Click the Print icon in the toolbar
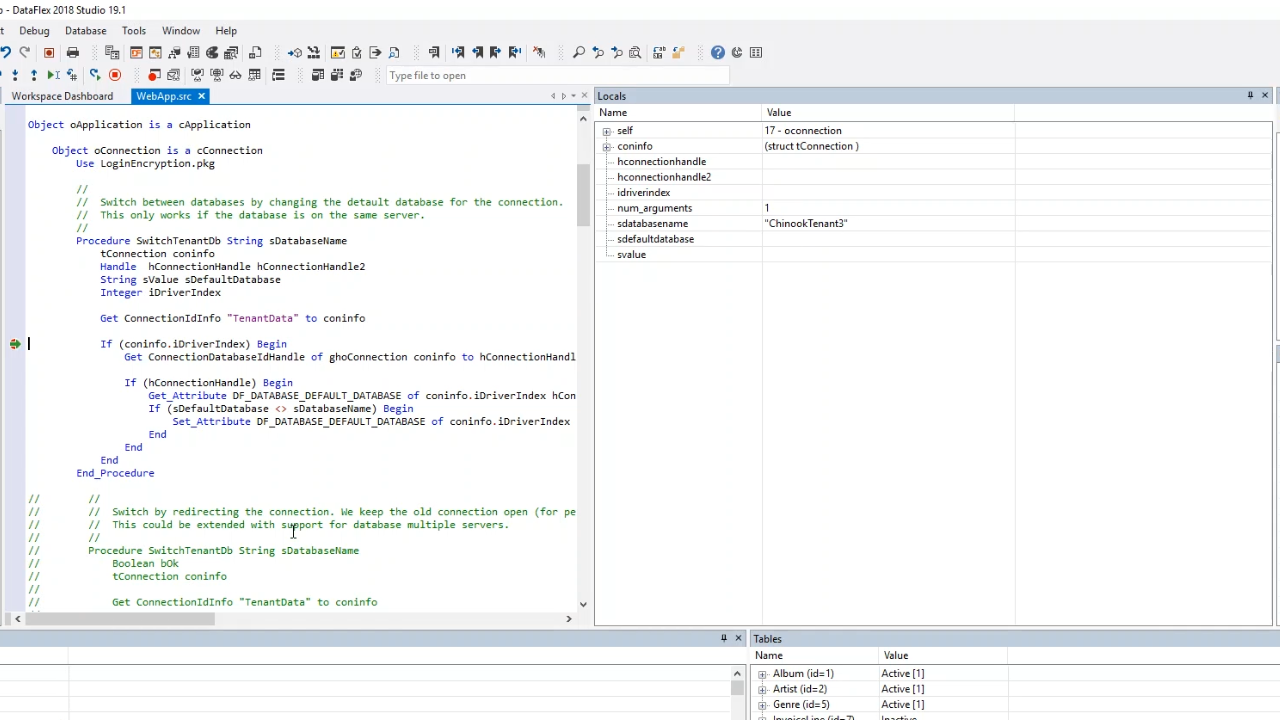This screenshot has height=720, width=1280. (72, 53)
